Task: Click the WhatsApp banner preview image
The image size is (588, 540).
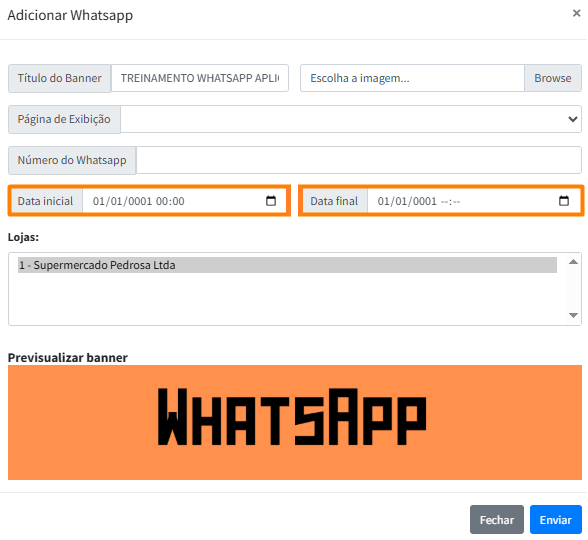Action: [295, 422]
